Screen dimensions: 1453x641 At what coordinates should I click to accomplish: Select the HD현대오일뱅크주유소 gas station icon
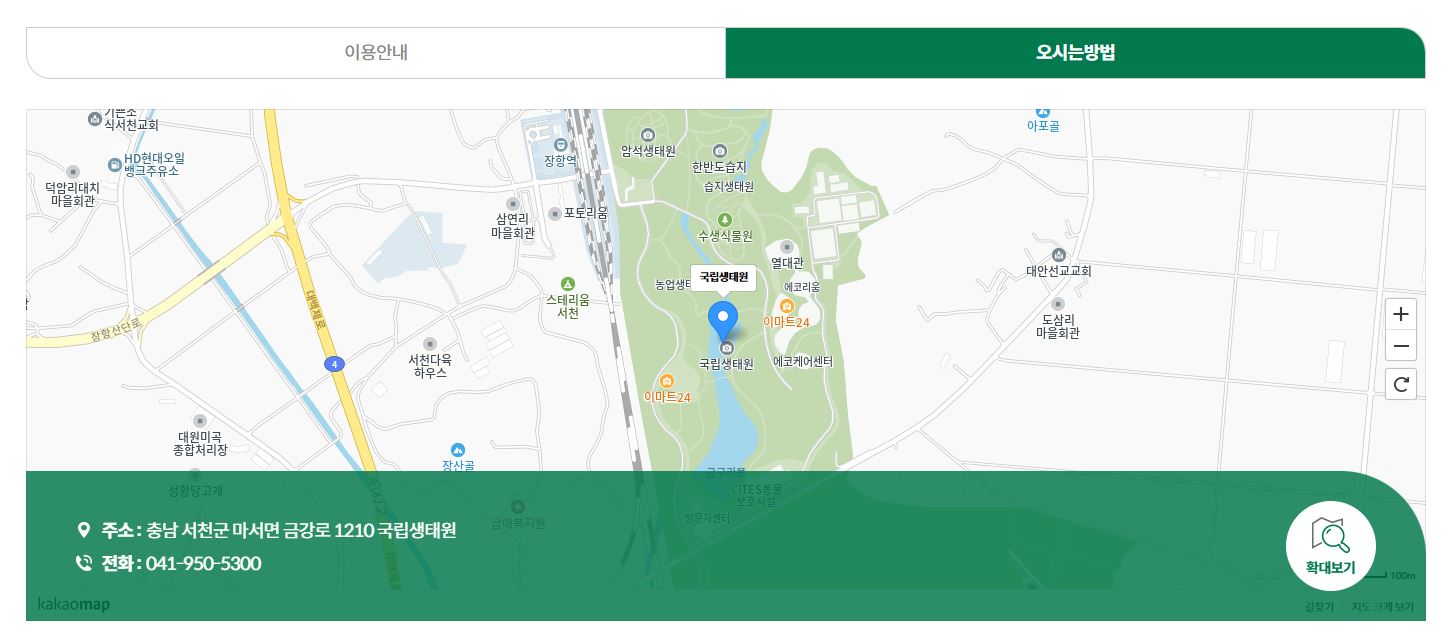(x=114, y=164)
